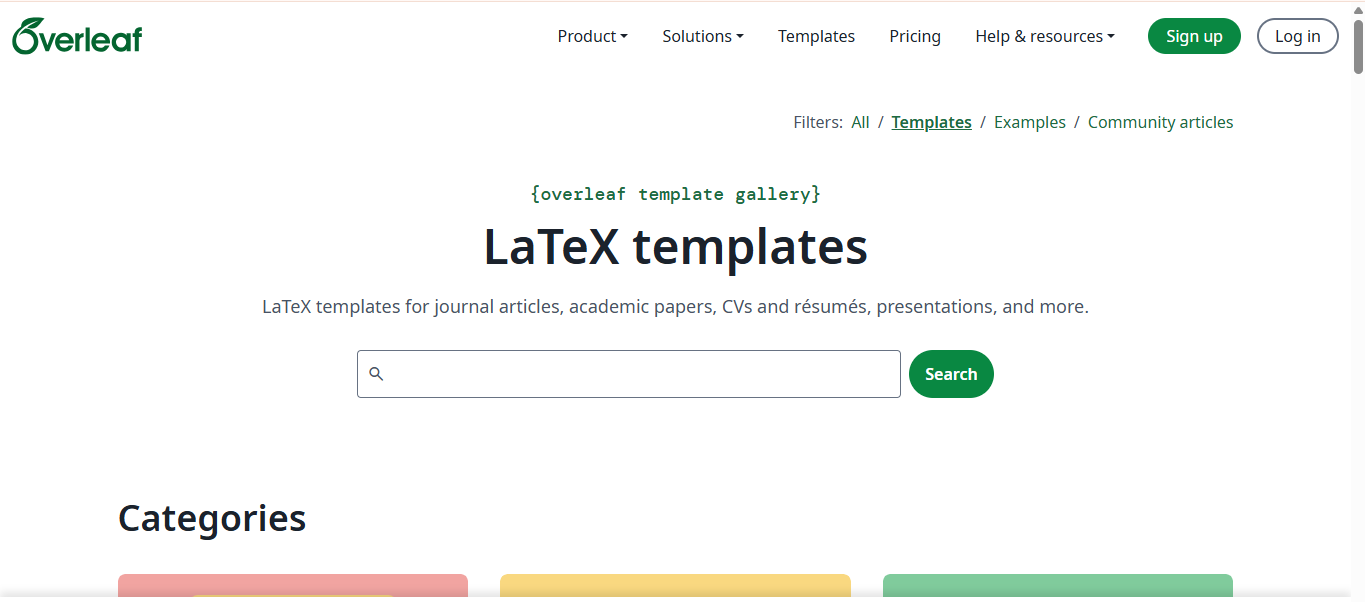This screenshot has width=1365, height=602.
Task: Click the "Filters:" label
Action: pyautogui.click(x=818, y=122)
